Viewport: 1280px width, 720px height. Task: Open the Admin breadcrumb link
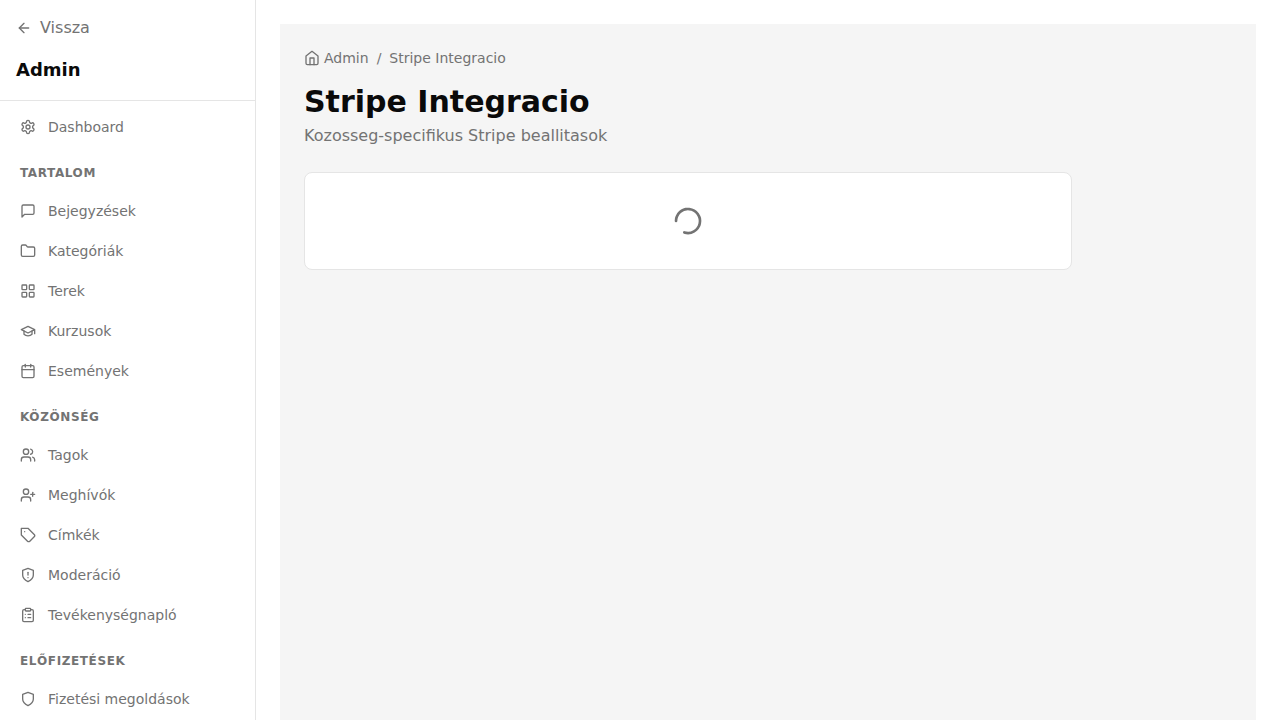click(x=345, y=58)
